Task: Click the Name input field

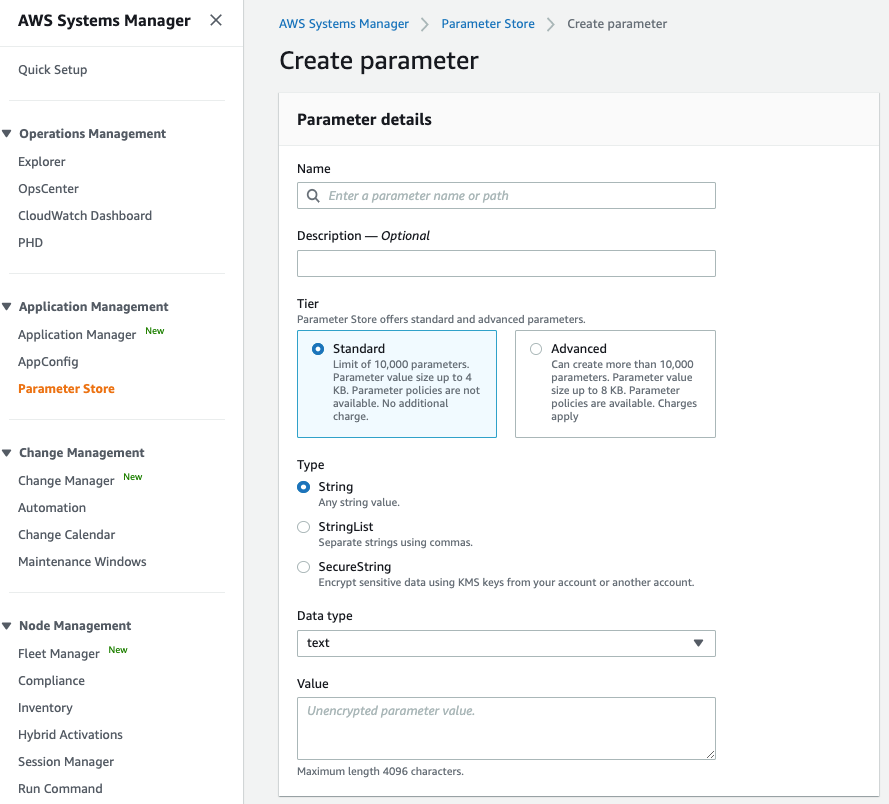Action: click(506, 195)
